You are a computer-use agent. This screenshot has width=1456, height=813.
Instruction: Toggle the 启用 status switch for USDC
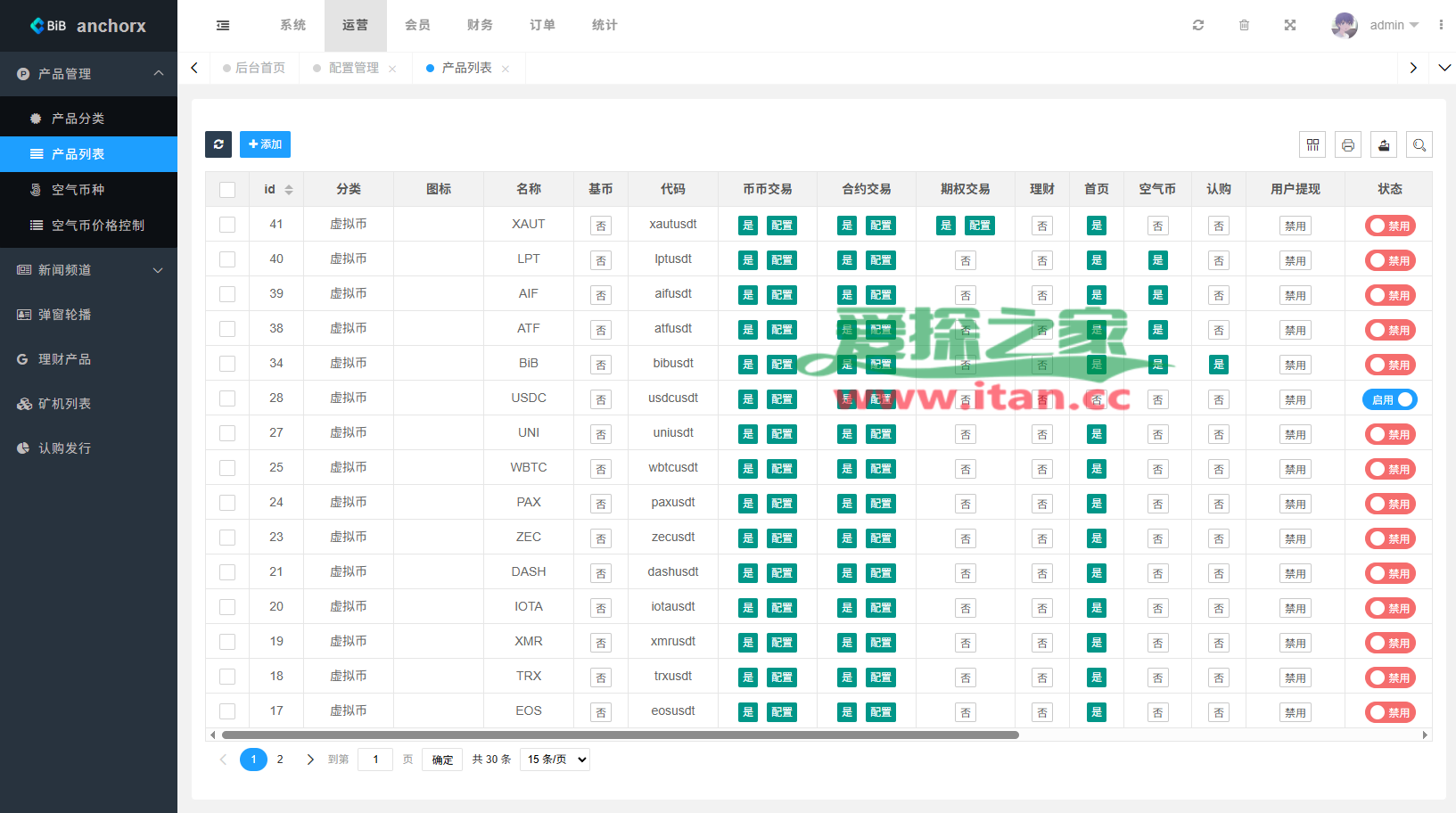(1389, 399)
